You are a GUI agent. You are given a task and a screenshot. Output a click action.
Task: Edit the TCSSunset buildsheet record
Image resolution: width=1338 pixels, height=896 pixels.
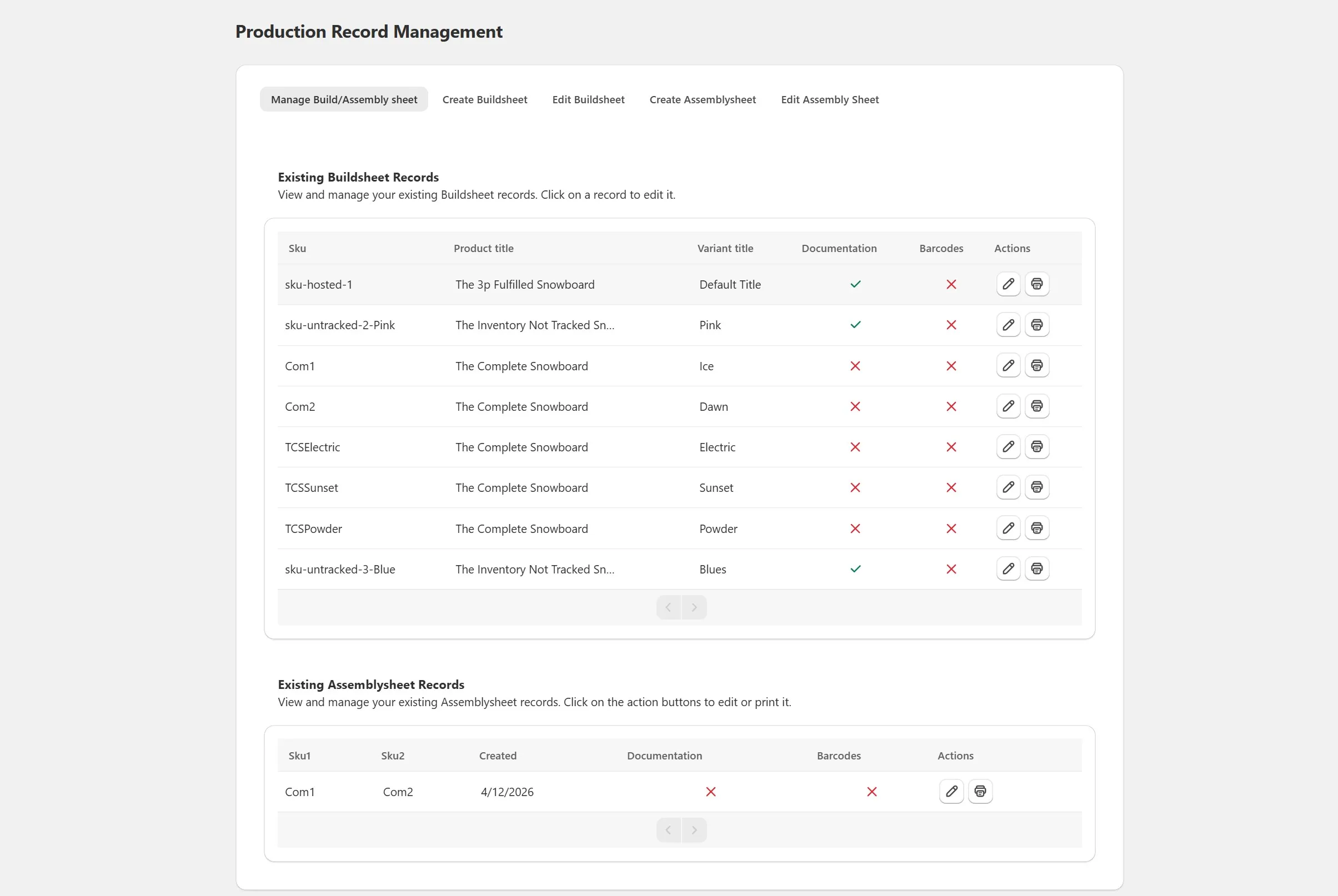[x=1008, y=487]
